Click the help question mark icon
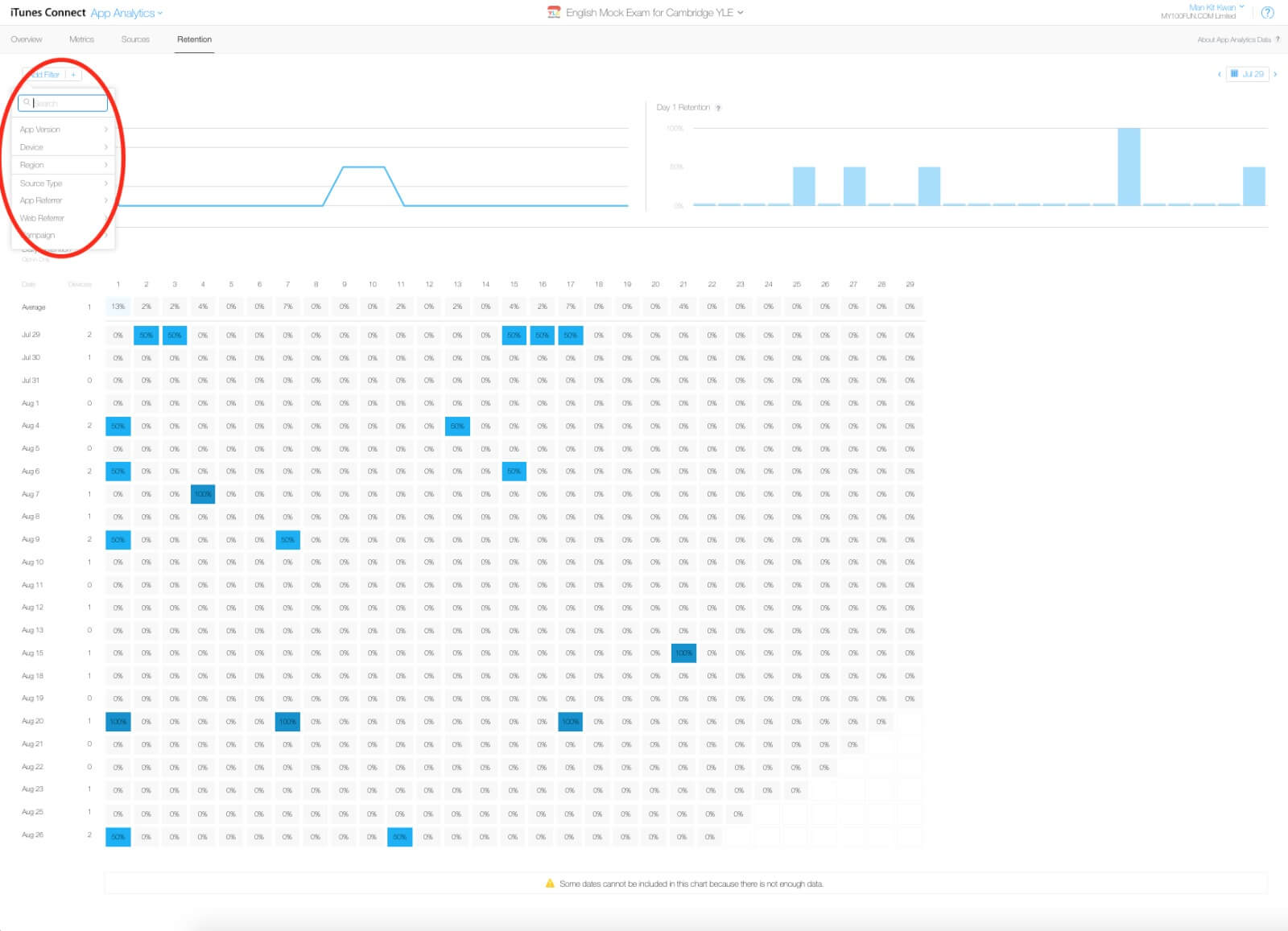 point(1267,13)
